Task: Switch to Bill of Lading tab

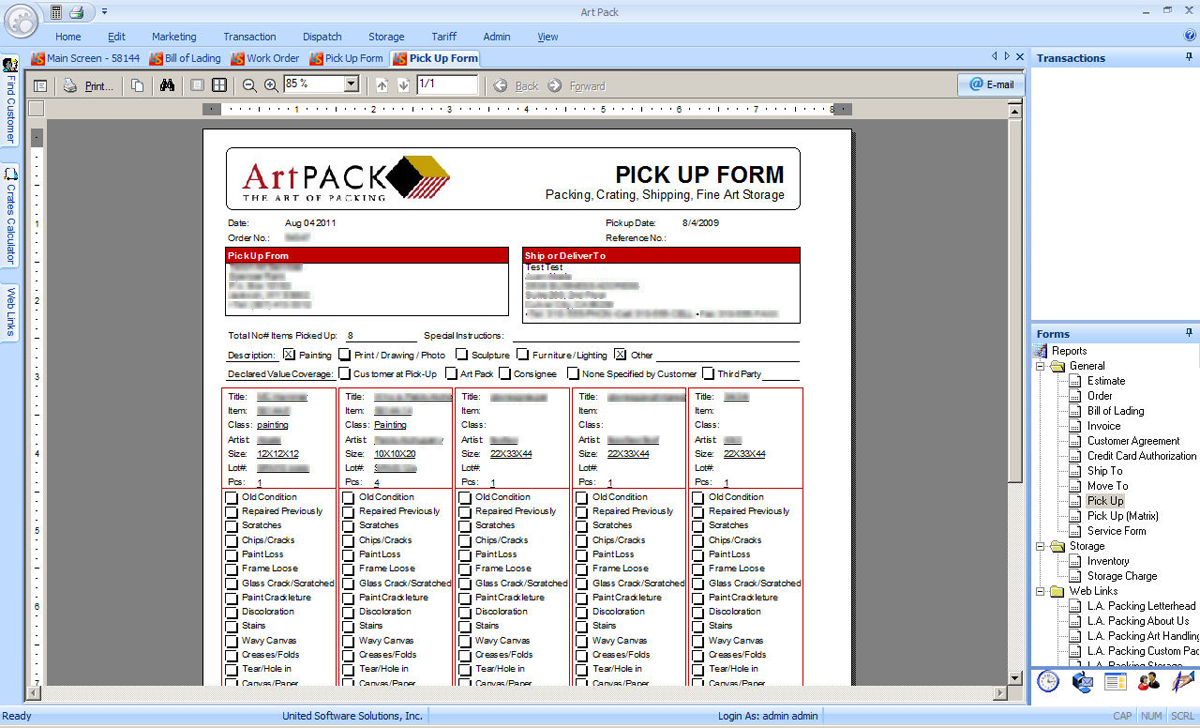Action: point(186,58)
